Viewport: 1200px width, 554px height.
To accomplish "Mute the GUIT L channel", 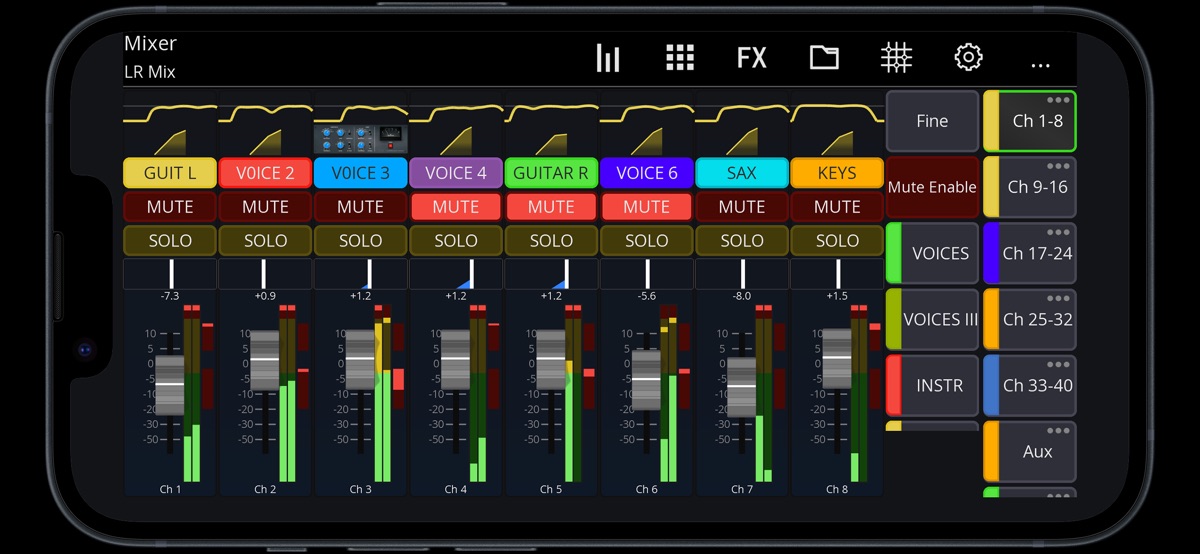I will coord(170,207).
